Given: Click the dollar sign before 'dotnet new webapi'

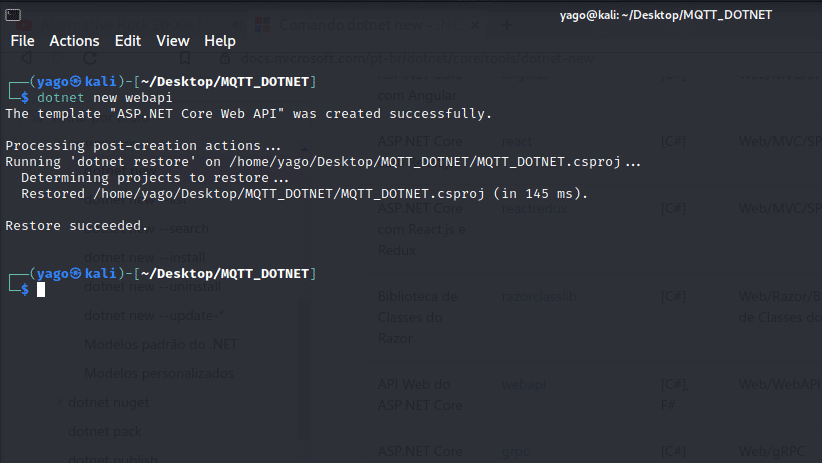Looking at the screenshot, I should pos(25,98).
